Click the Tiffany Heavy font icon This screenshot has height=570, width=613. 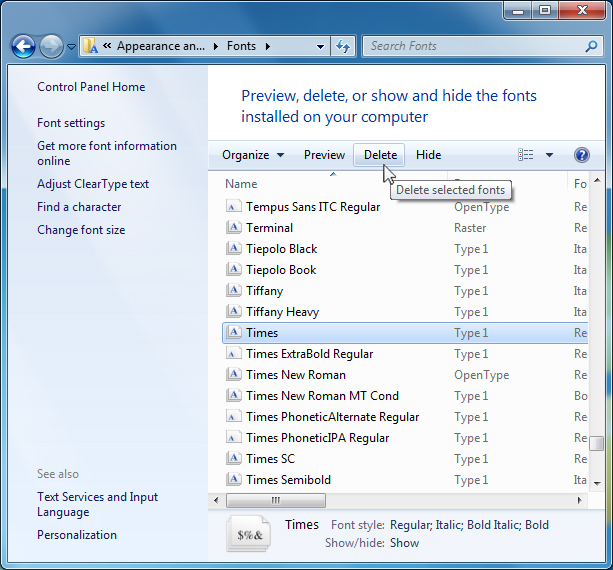[233, 311]
